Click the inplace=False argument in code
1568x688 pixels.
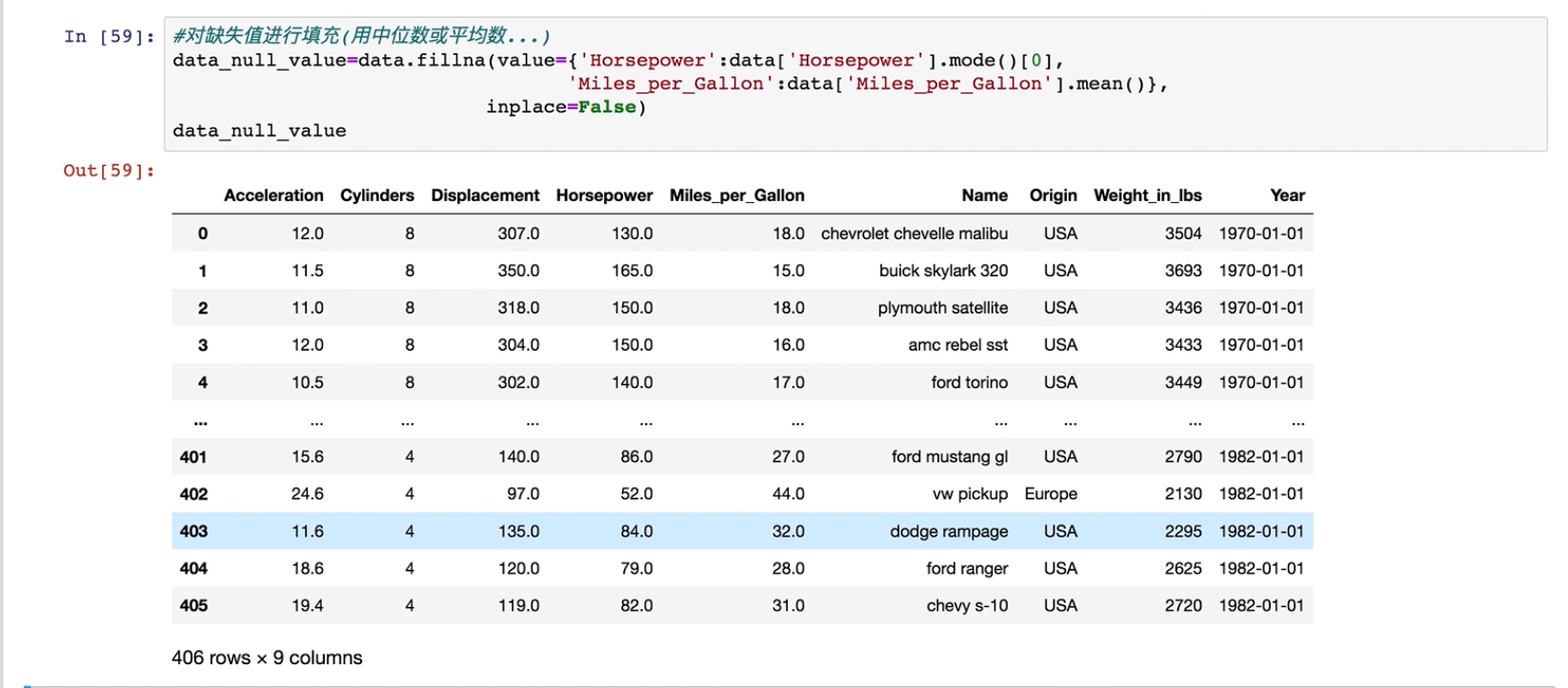click(x=565, y=107)
